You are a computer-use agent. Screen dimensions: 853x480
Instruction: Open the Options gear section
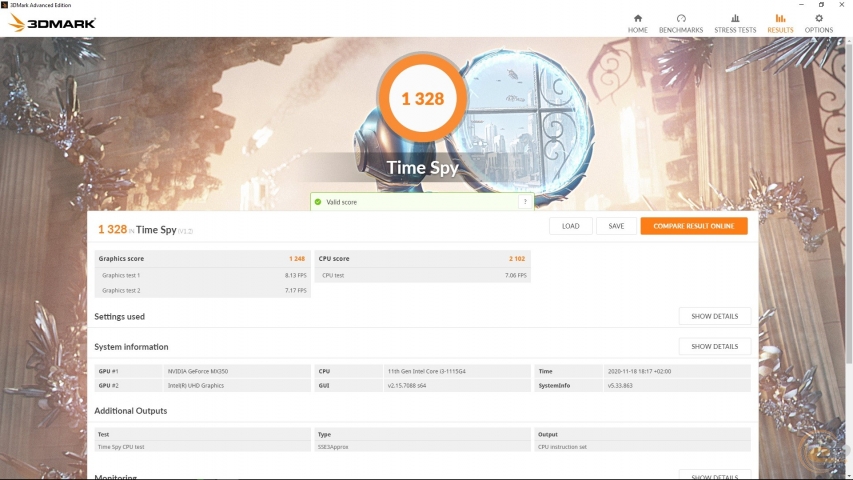[x=819, y=24]
